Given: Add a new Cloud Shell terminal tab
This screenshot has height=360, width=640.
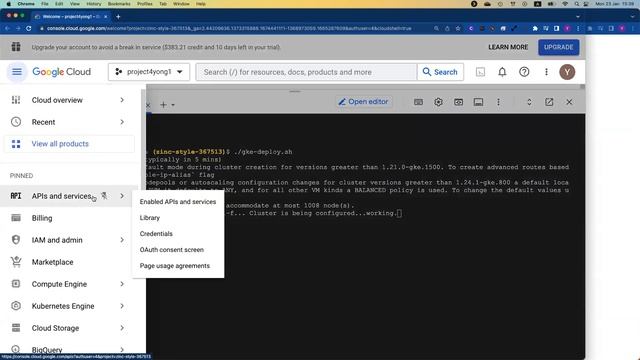Looking at the screenshot, I should [163, 105].
